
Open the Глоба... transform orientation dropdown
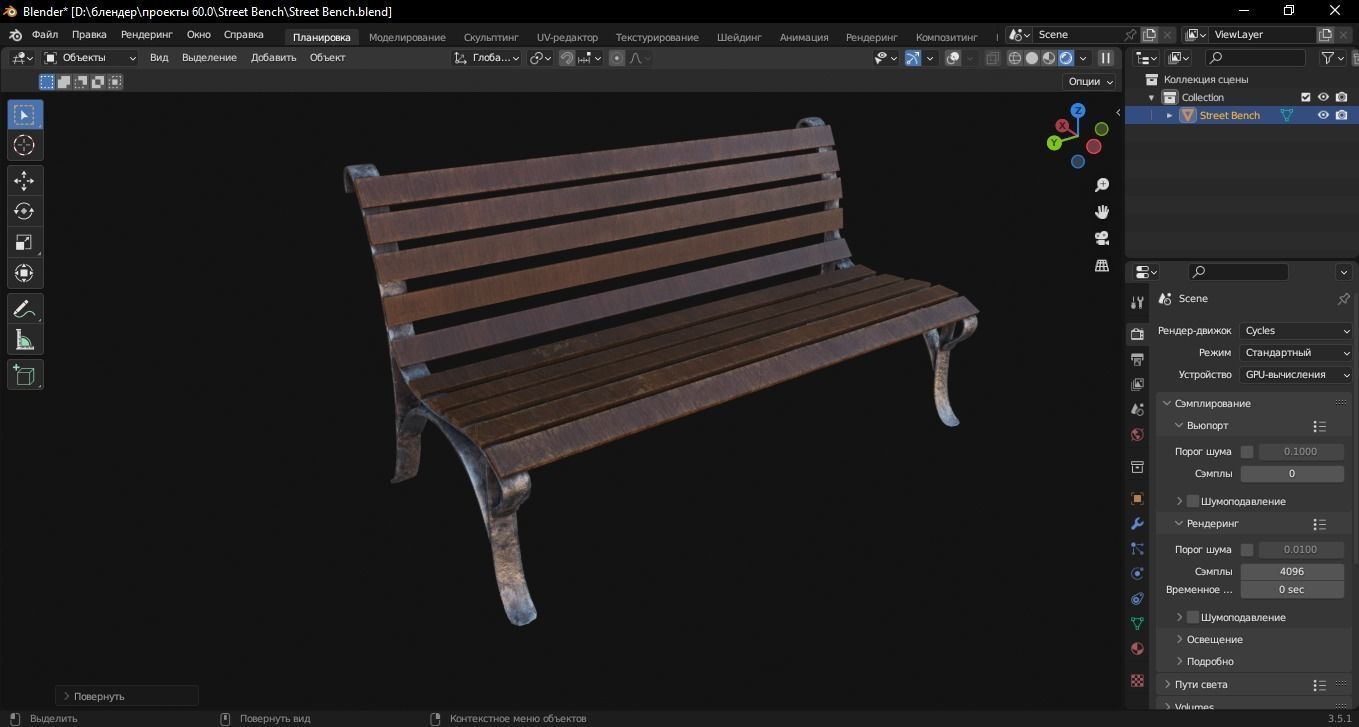(487, 58)
